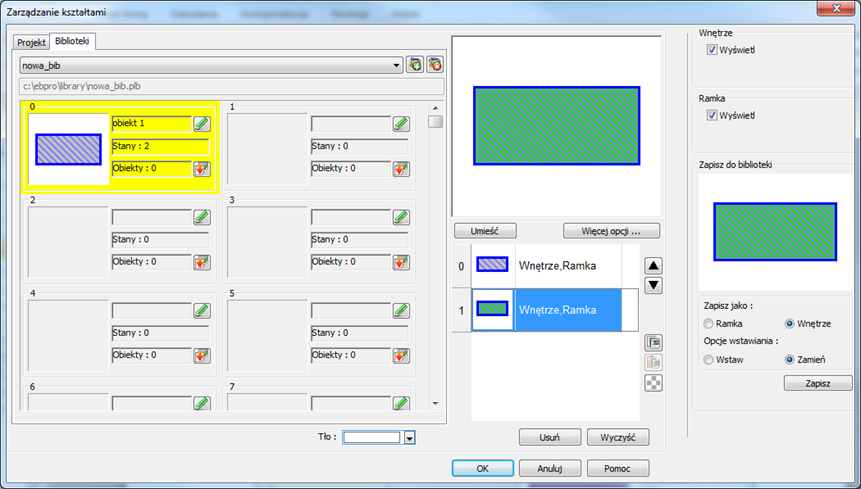
Task: Move selected state up with arrow button
Action: pyautogui.click(x=653, y=266)
